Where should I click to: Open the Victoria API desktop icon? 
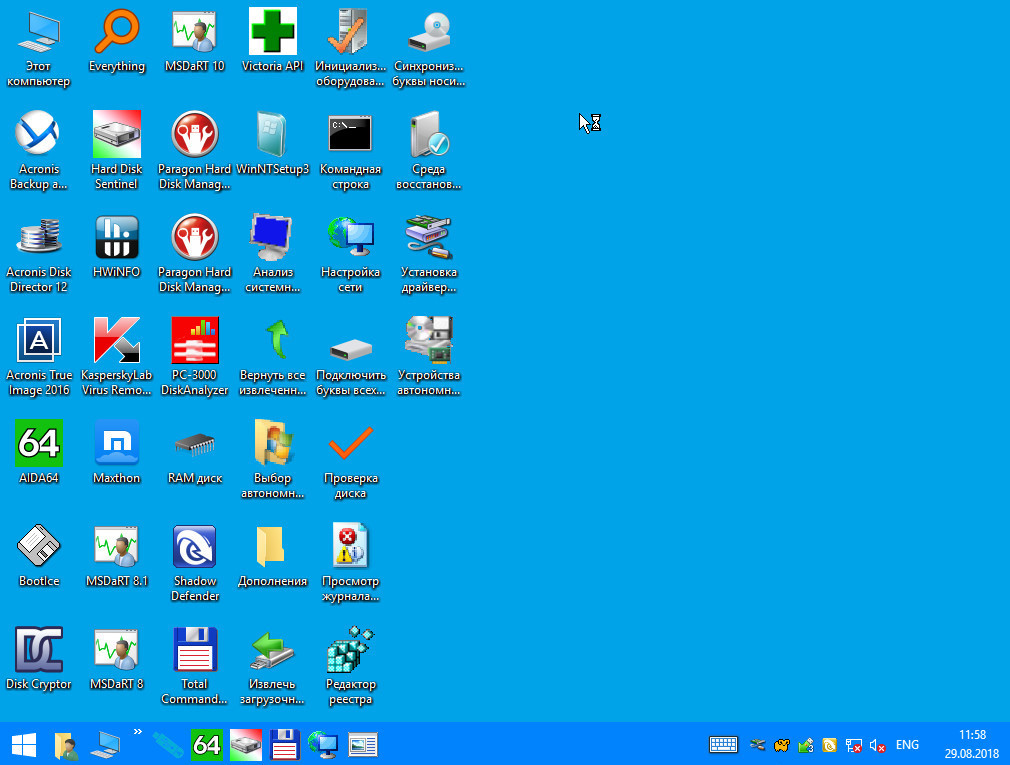tap(272, 33)
